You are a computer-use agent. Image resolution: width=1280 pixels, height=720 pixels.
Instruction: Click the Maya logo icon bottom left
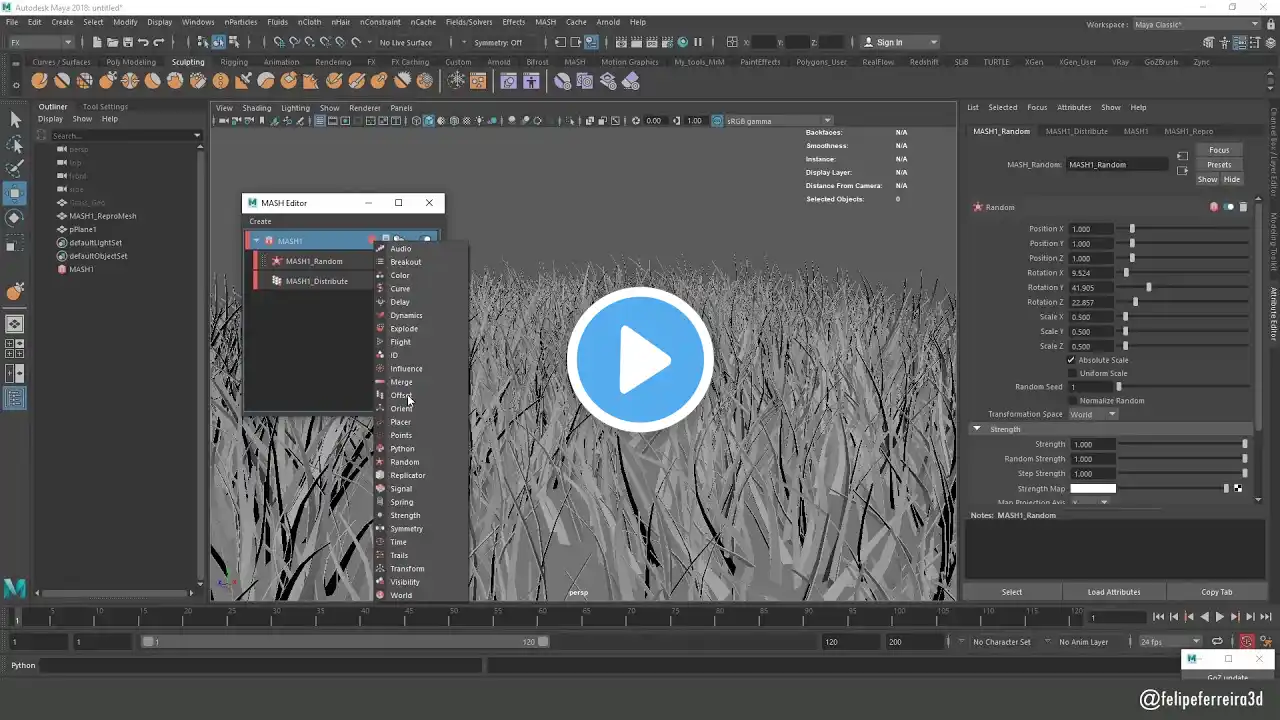coord(14,589)
